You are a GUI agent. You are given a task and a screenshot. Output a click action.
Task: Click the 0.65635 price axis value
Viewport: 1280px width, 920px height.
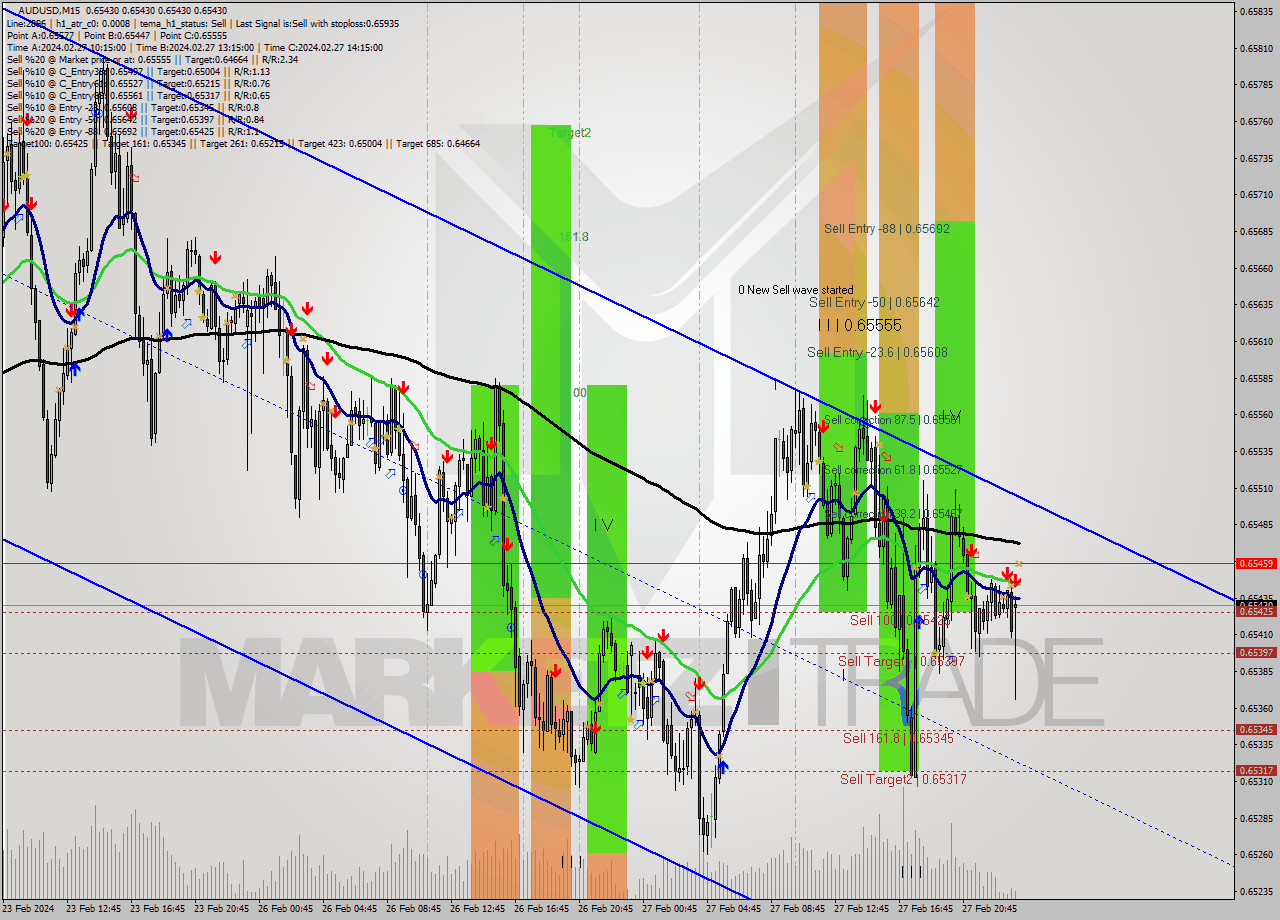tap(1257, 305)
